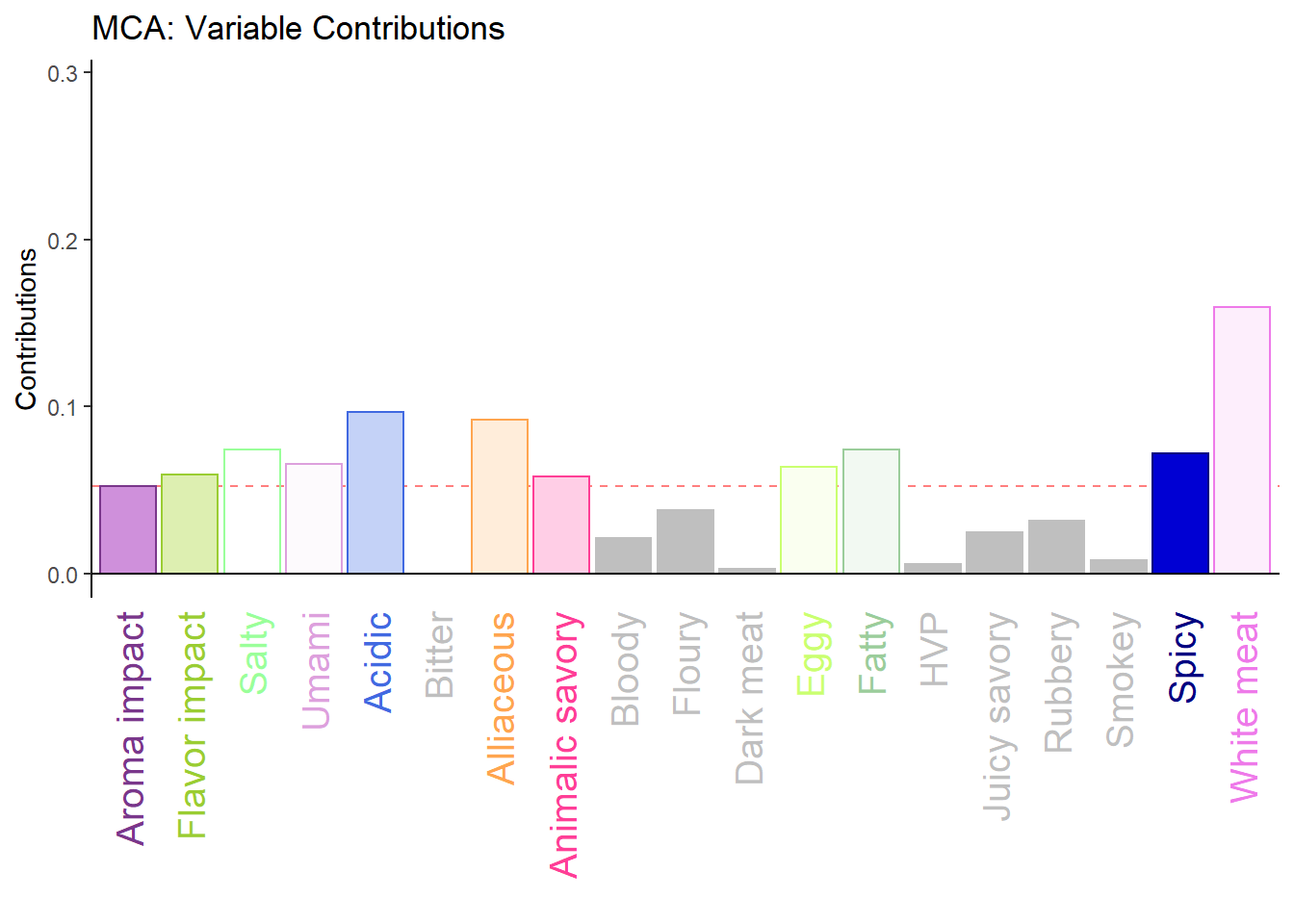Click the Contributions y-axis title
1294x924 pixels.
(26, 329)
